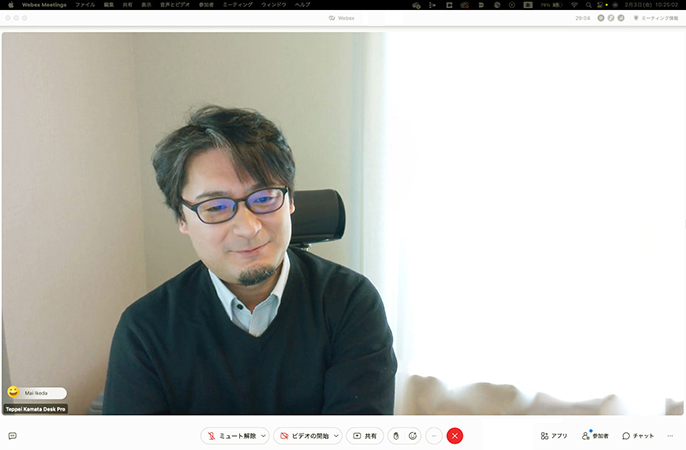Click the captions icon at bottom left
The image size is (686, 450).
click(13, 436)
